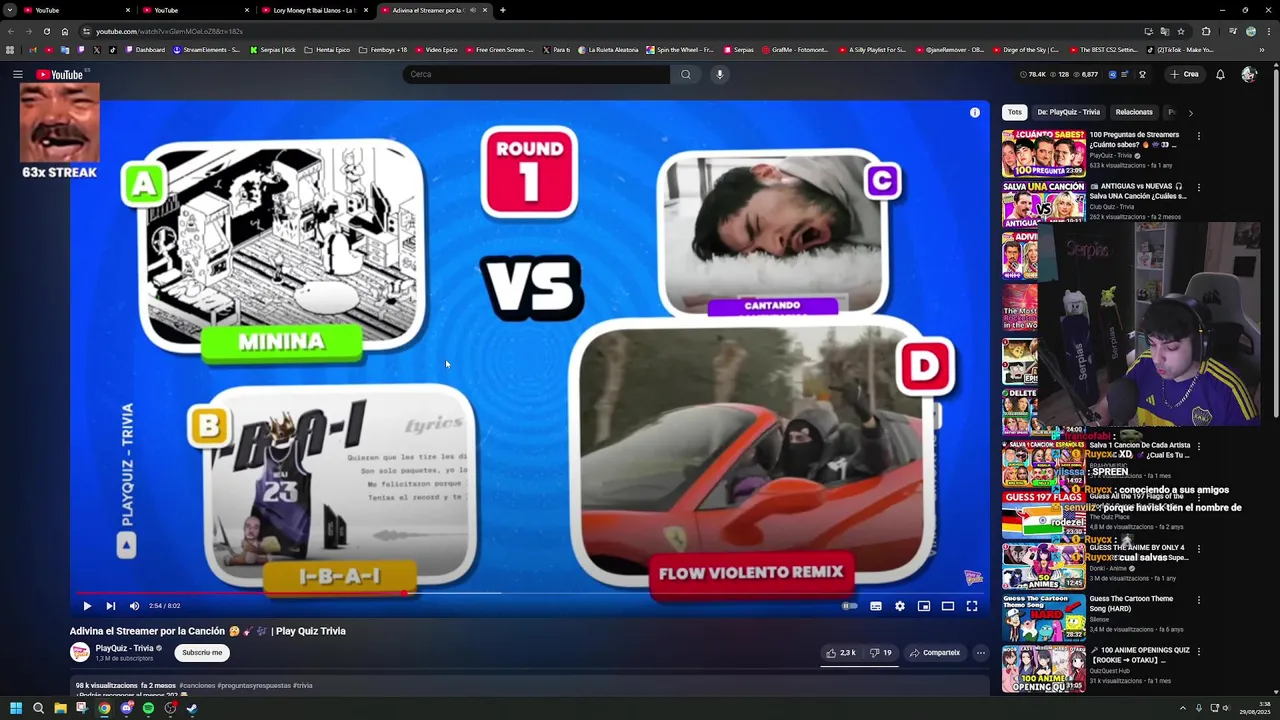The width and height of the screenshot is (1280, 720).
Task: Go to the browser home page
Action: point(65,31)
